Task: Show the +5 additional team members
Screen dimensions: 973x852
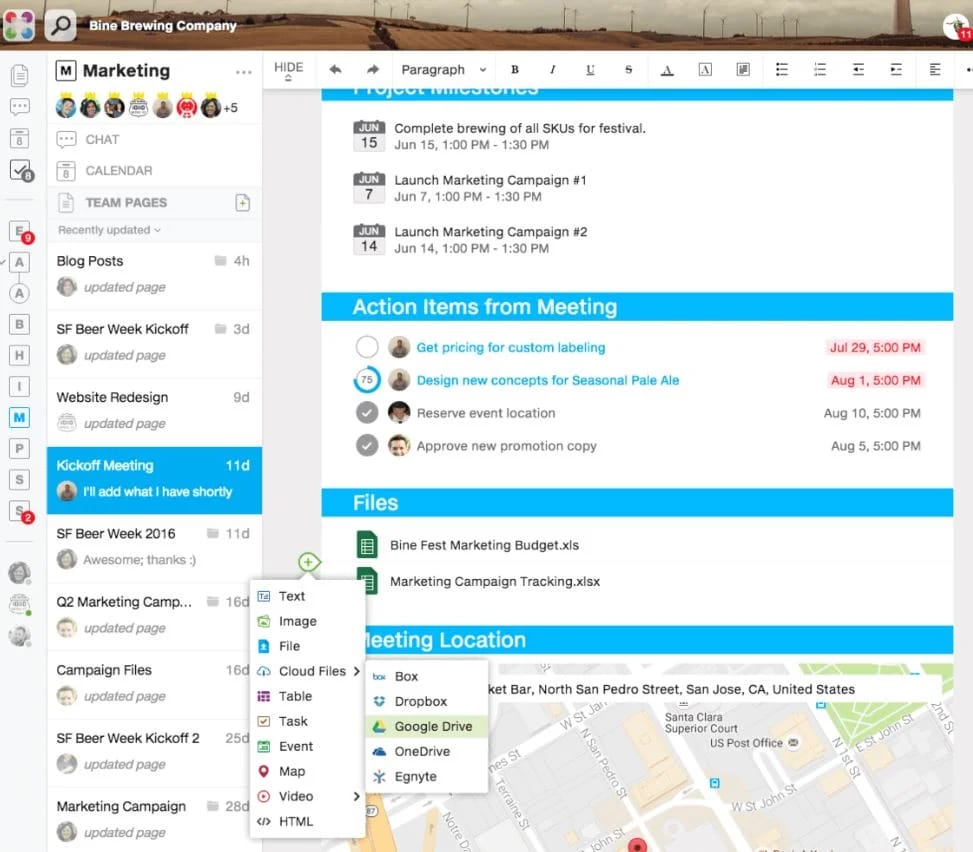Action: point(231,108)
